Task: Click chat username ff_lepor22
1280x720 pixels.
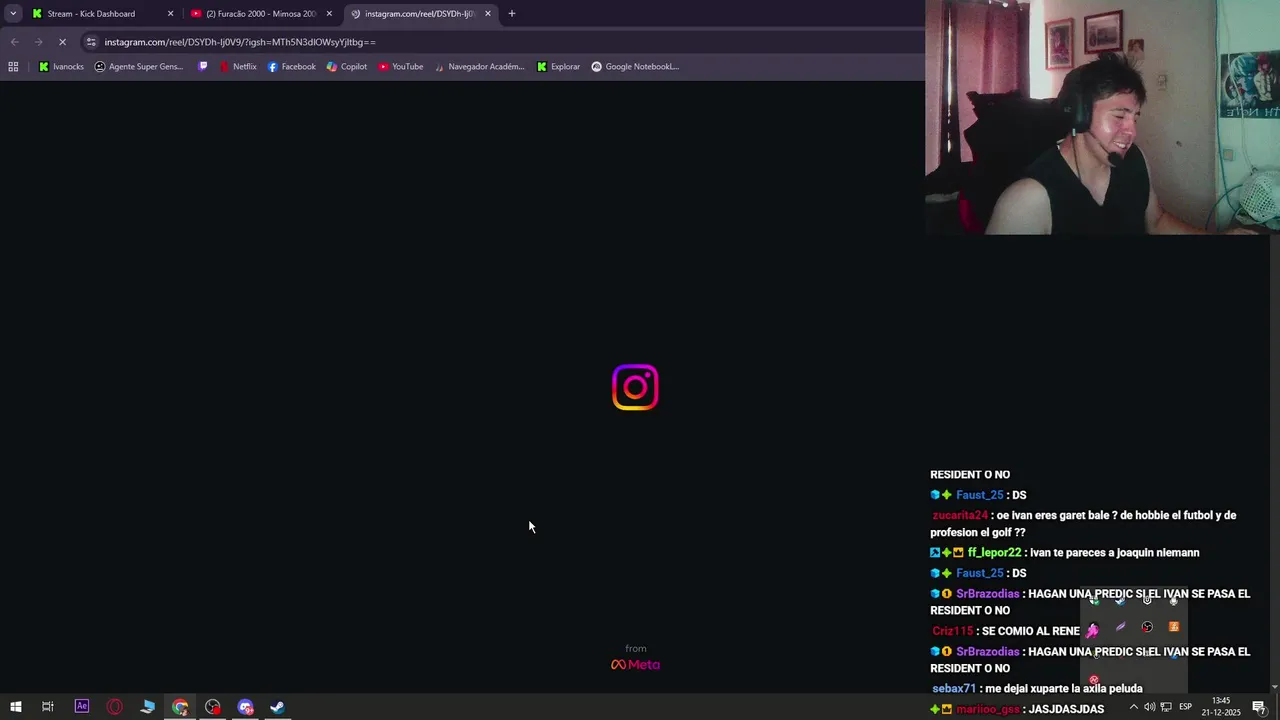Action: coord(994,553)
